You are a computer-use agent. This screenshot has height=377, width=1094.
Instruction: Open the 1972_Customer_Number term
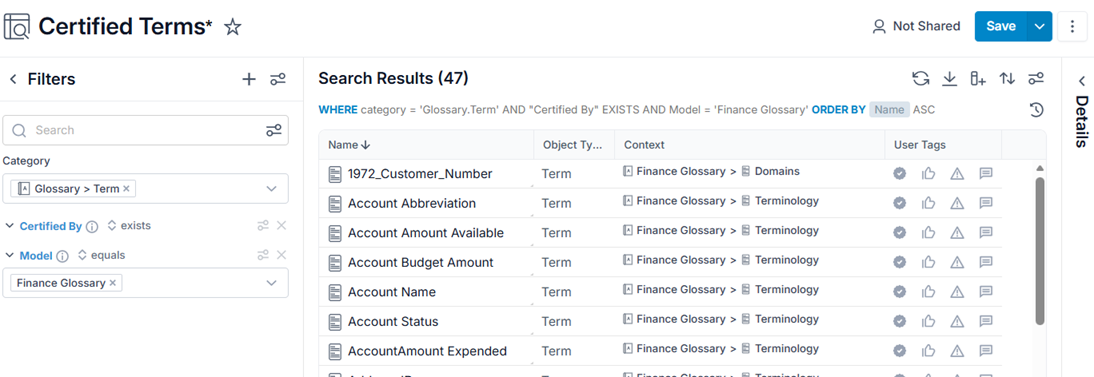point(420,174)
